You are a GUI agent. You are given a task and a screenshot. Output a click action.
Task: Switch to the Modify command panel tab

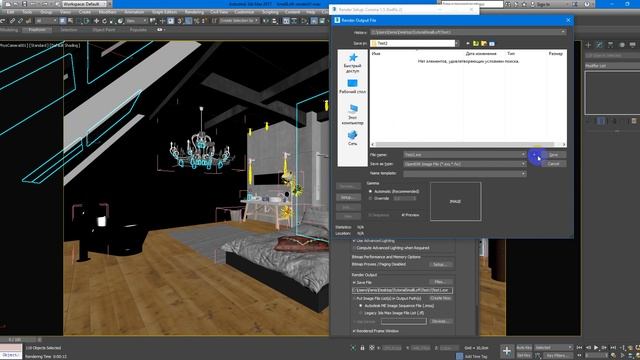click(599, 44)
